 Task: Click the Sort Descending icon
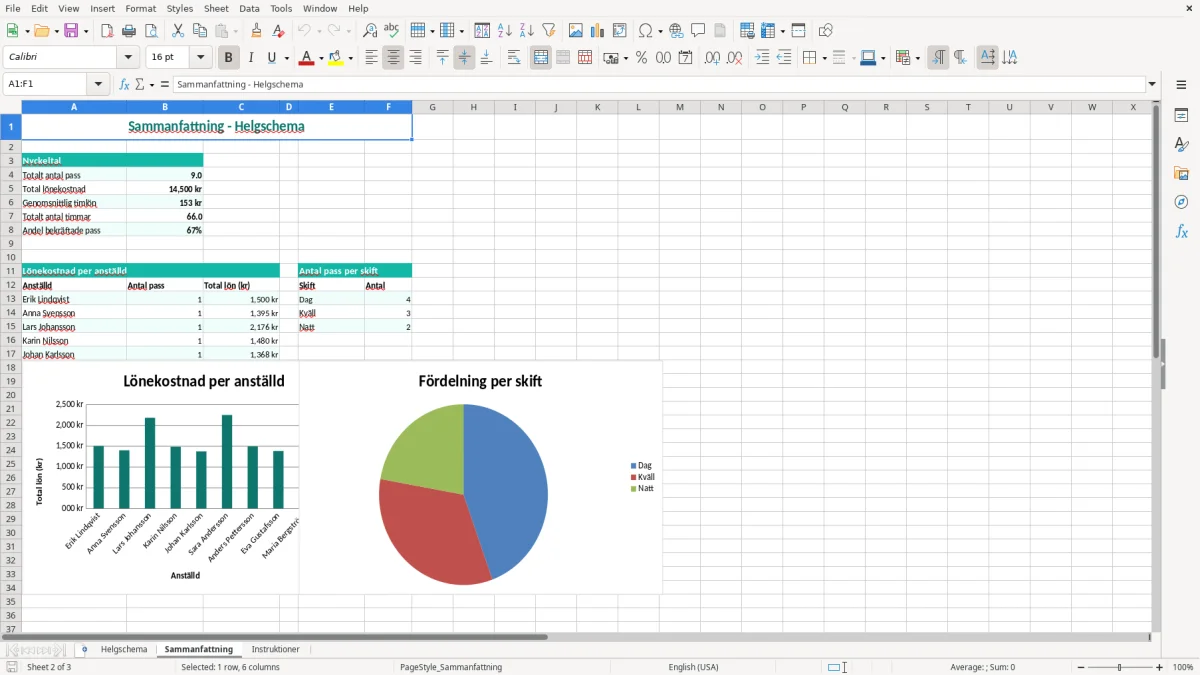tap(526, 31)
